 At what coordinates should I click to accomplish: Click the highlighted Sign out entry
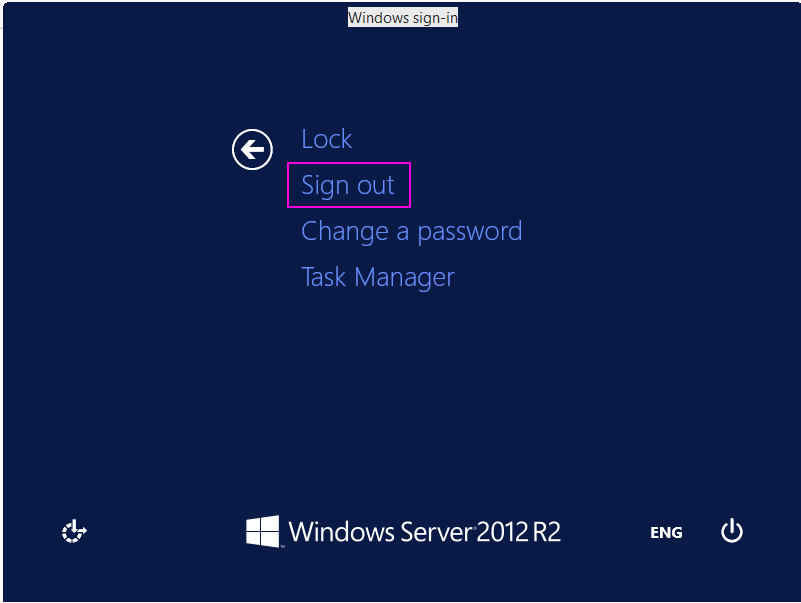tap(348, 185)
